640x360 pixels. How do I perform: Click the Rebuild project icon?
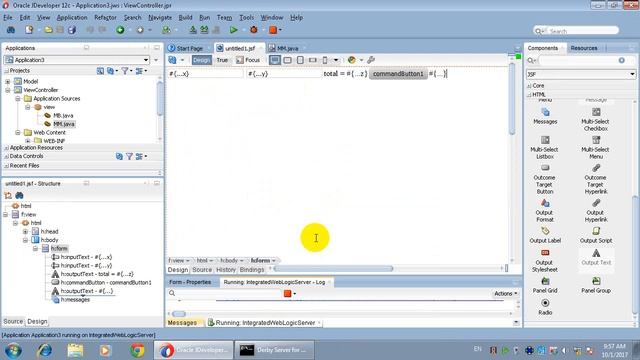coord(204,30)
